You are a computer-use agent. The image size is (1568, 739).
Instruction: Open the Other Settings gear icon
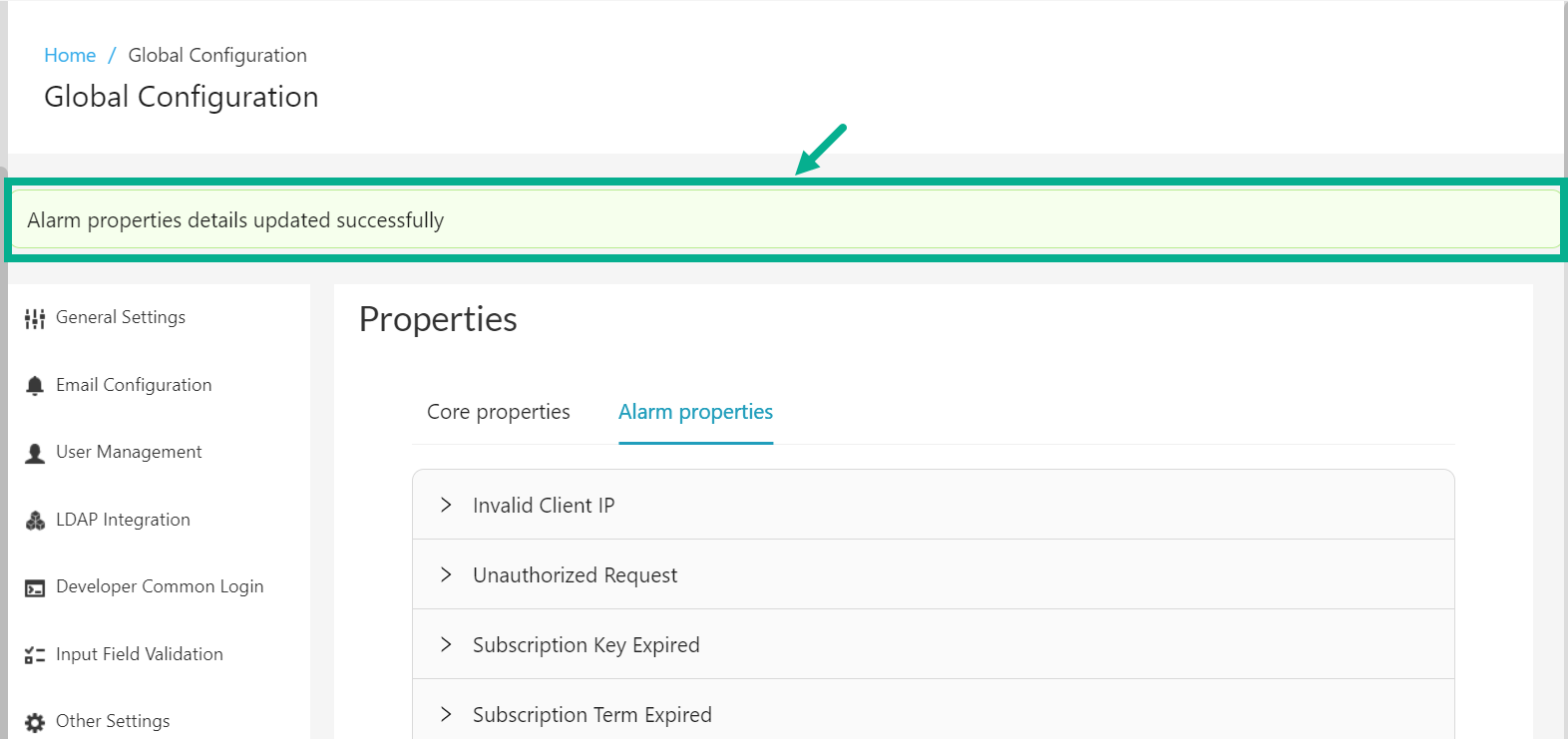tap(34, 720)
